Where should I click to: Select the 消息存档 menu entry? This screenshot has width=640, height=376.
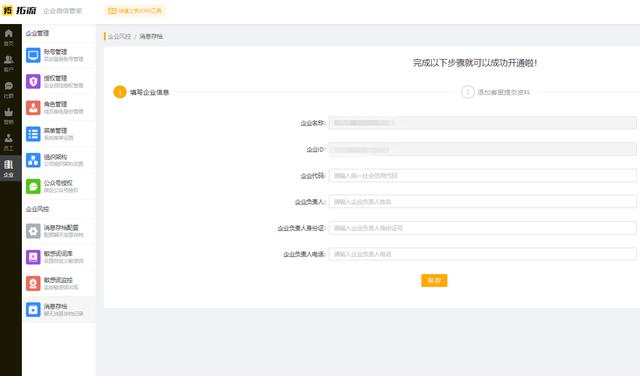(59, 309)
